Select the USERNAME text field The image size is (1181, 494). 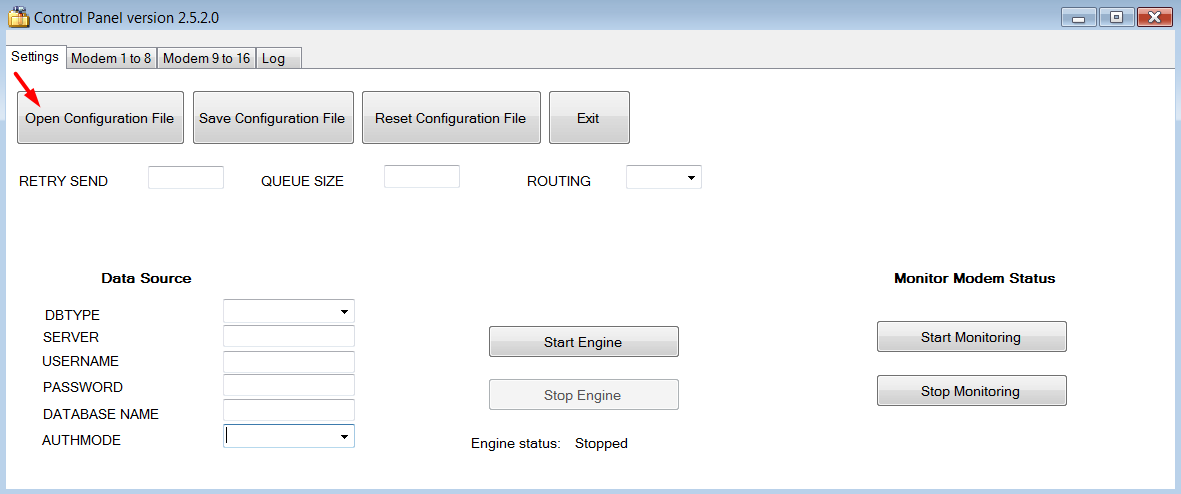tap(288, 361)
